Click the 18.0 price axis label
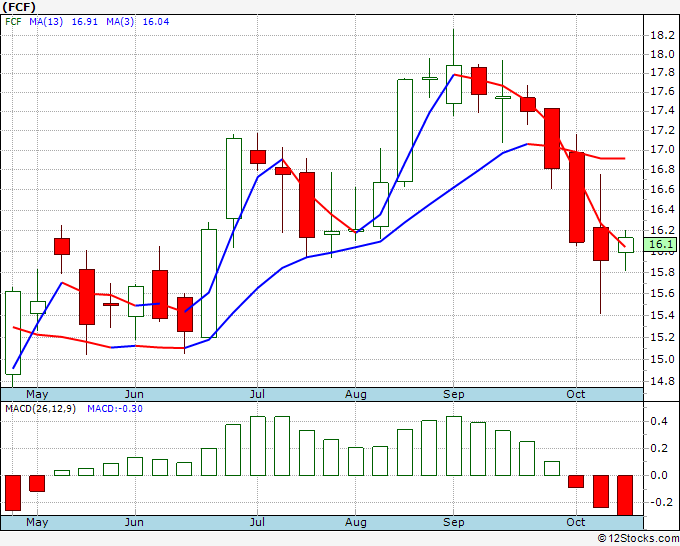The height and width of the screenshot is (546, 680). click(x=662, y=54)
